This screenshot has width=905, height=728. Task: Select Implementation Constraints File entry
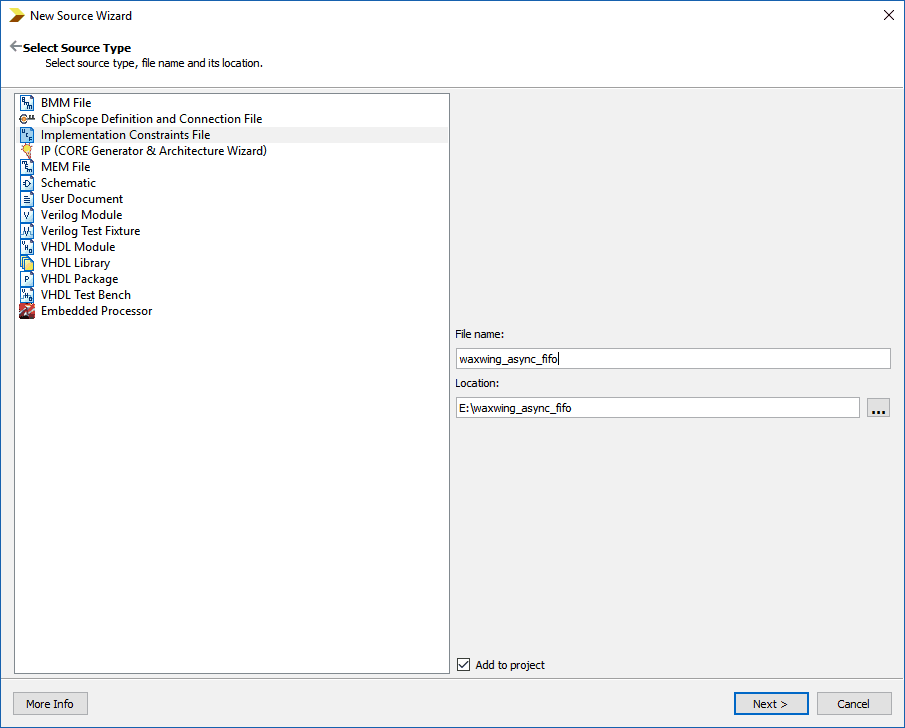(125, 135)
